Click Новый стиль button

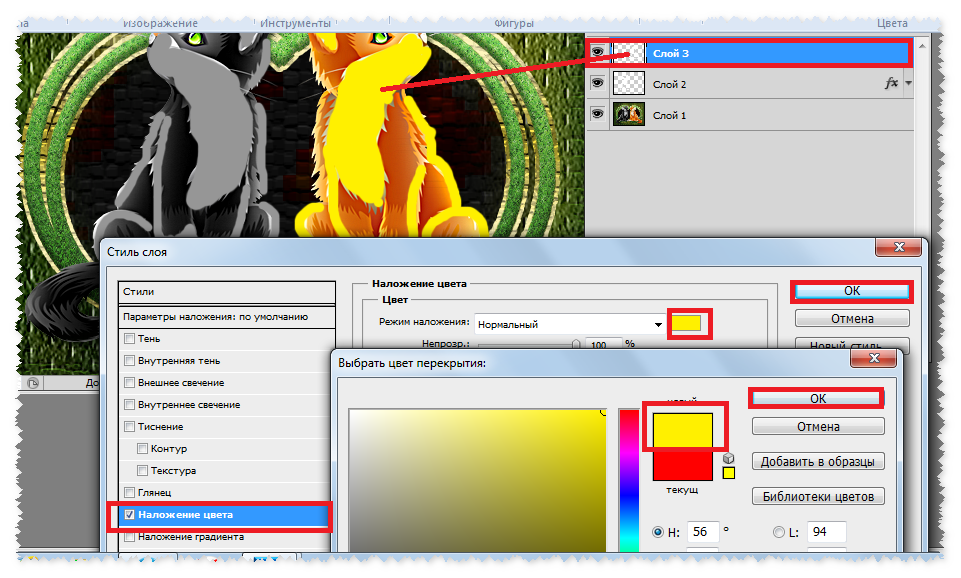[x=852, y=344]
